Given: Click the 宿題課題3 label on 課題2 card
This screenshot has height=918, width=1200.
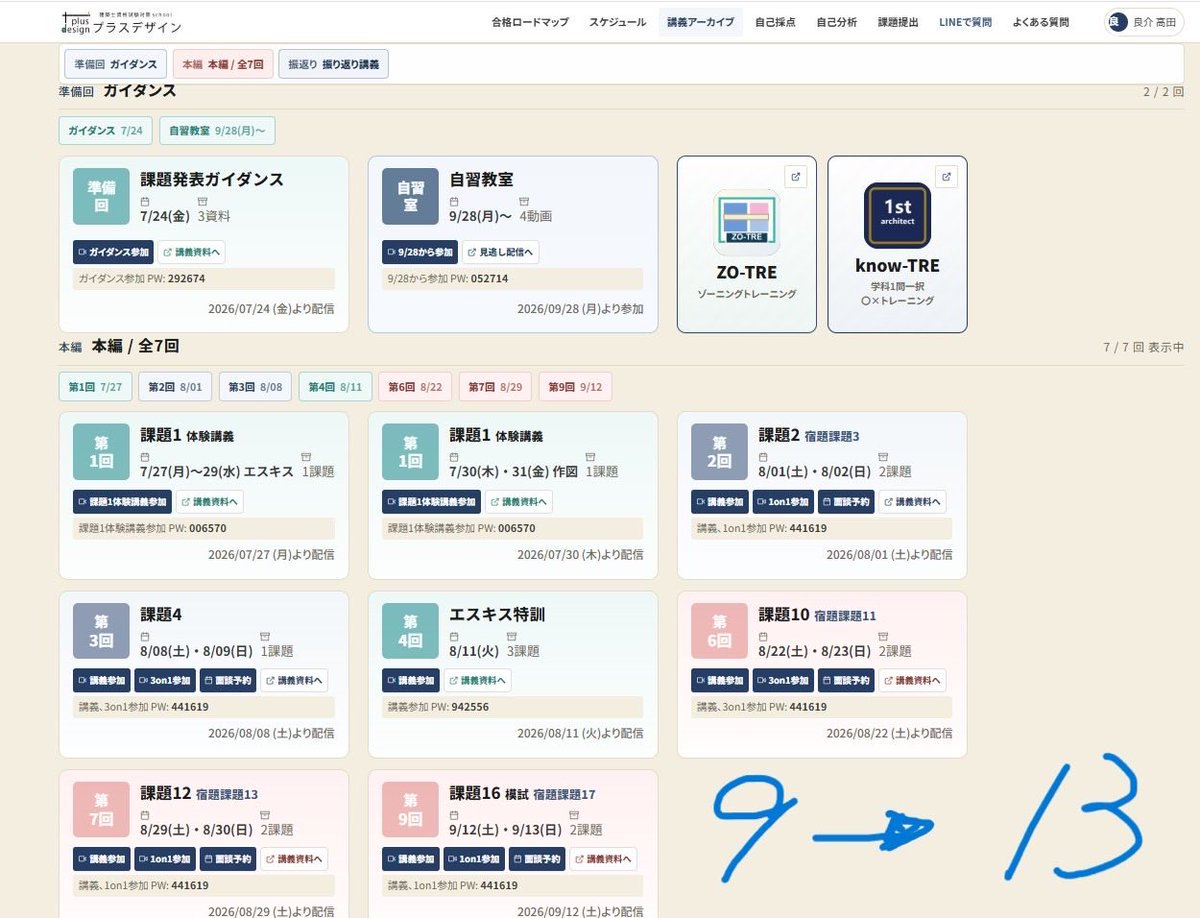Looking at the screenshot, I should [832, 437].
